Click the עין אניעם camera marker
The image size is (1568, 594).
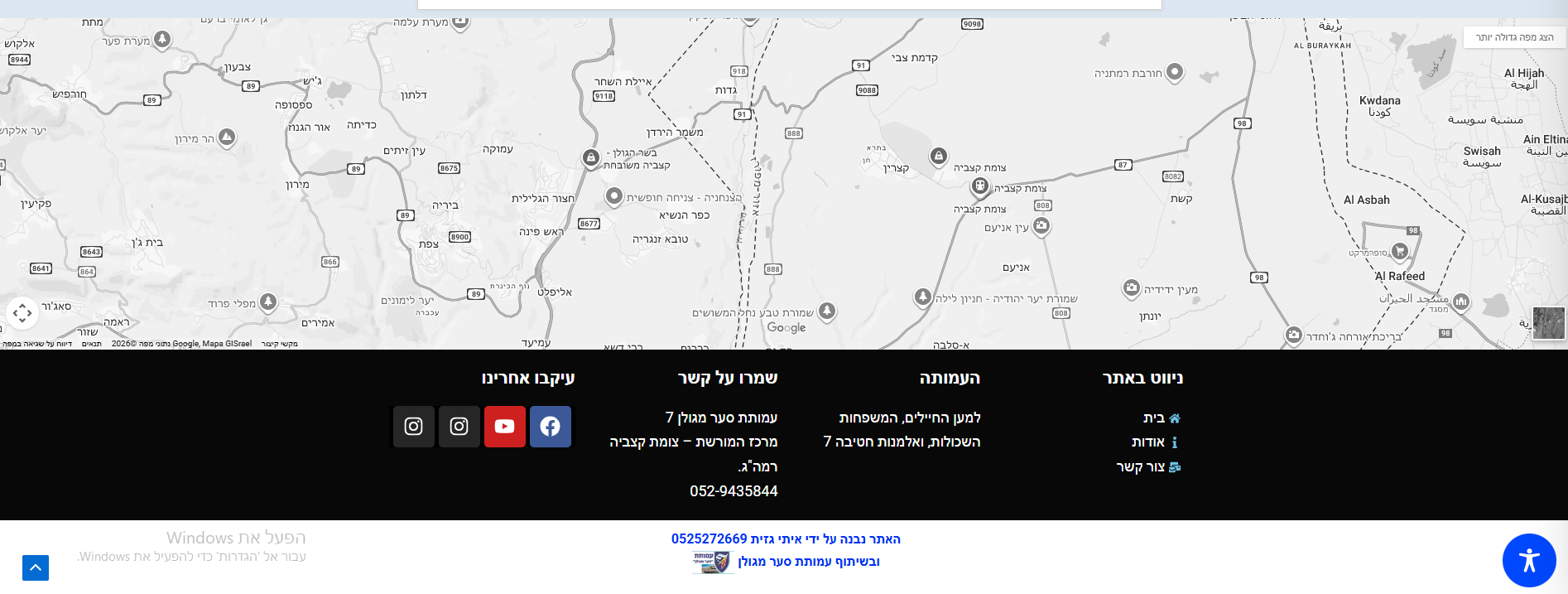click(x=1041, y=225)
